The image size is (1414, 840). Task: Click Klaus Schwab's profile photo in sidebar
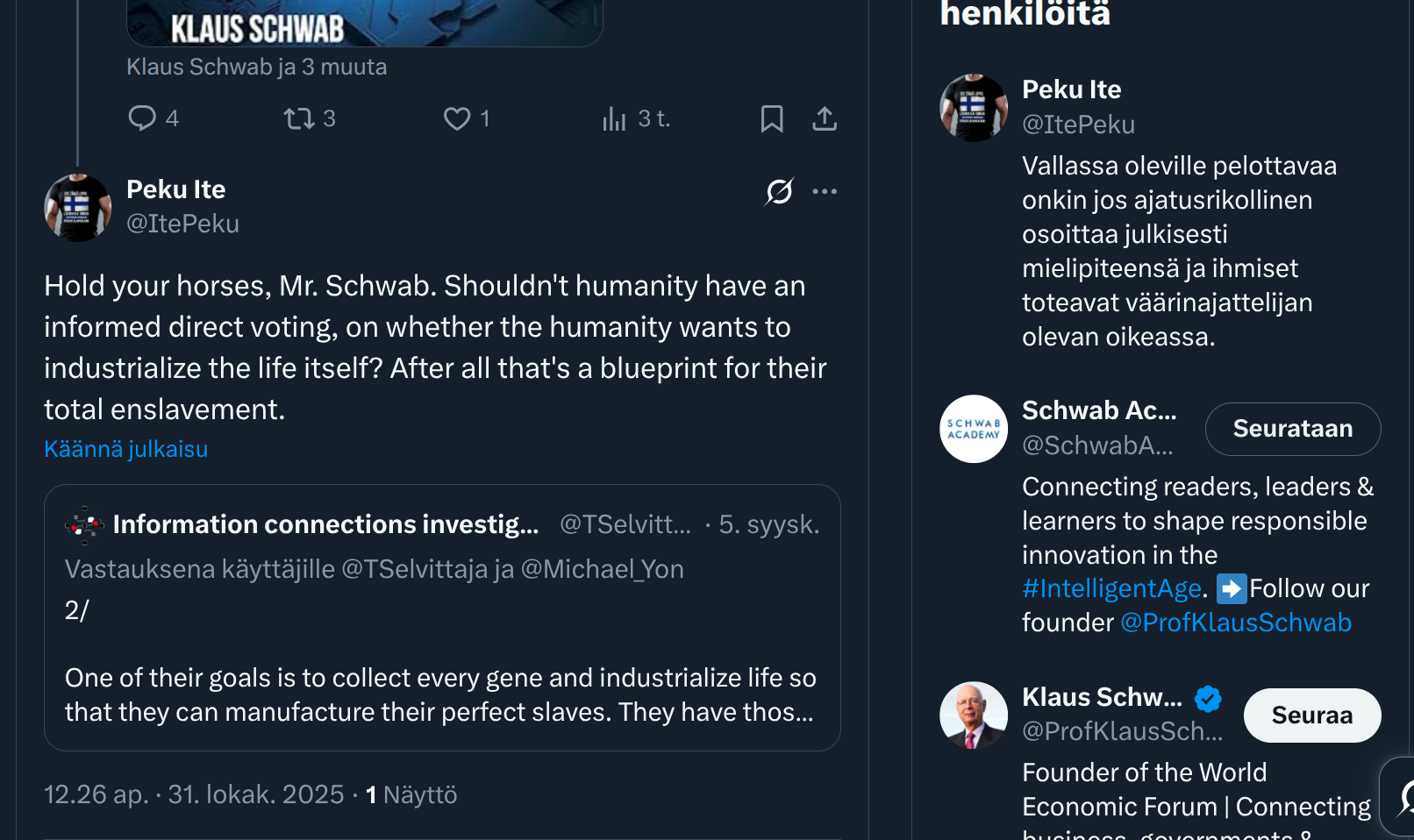click(974, 715)
